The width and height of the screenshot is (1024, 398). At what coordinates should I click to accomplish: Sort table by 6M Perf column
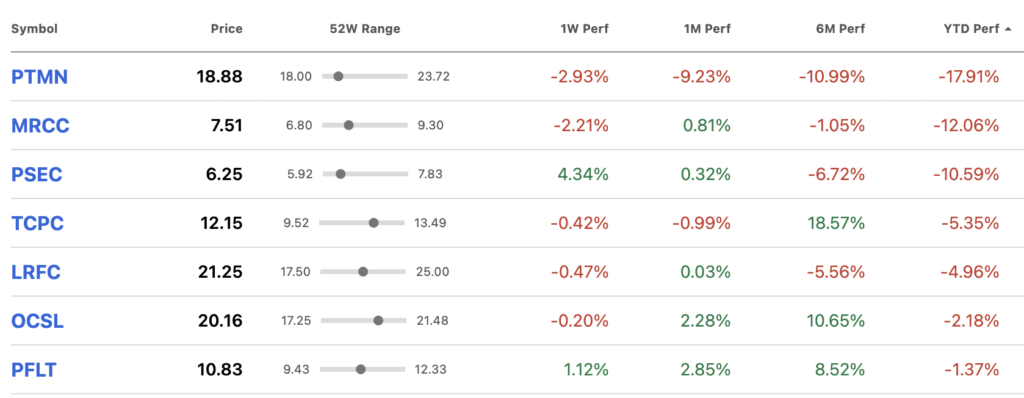(839, 29)
